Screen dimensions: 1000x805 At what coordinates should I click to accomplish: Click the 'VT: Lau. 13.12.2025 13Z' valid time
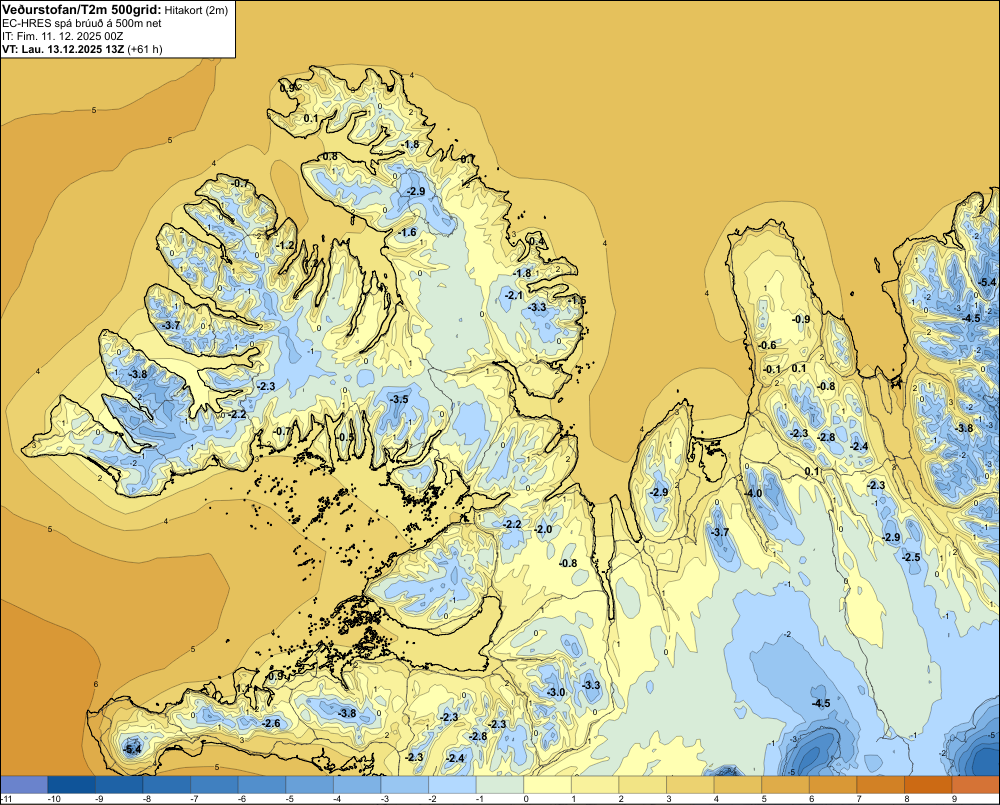click(x=63, y=49)
